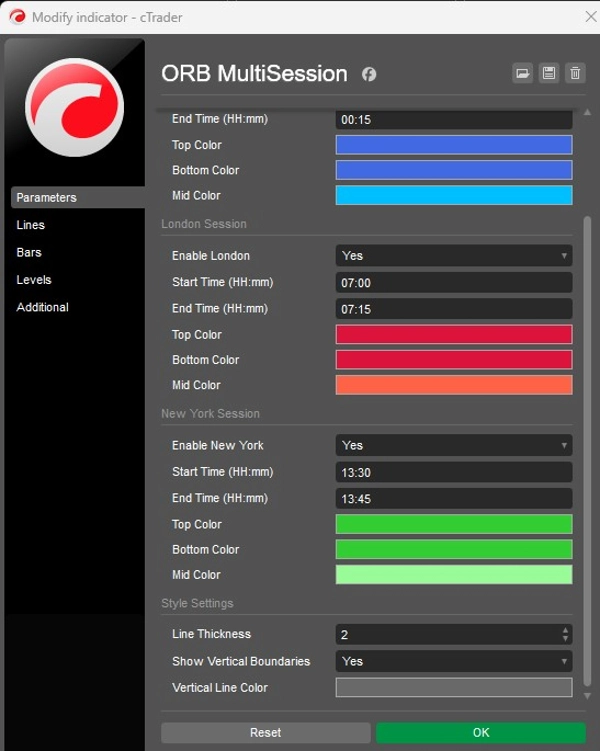This screenshot has height=751, width=600.
Task: Click the scrollbar down arrow
Action: (588, 696)
